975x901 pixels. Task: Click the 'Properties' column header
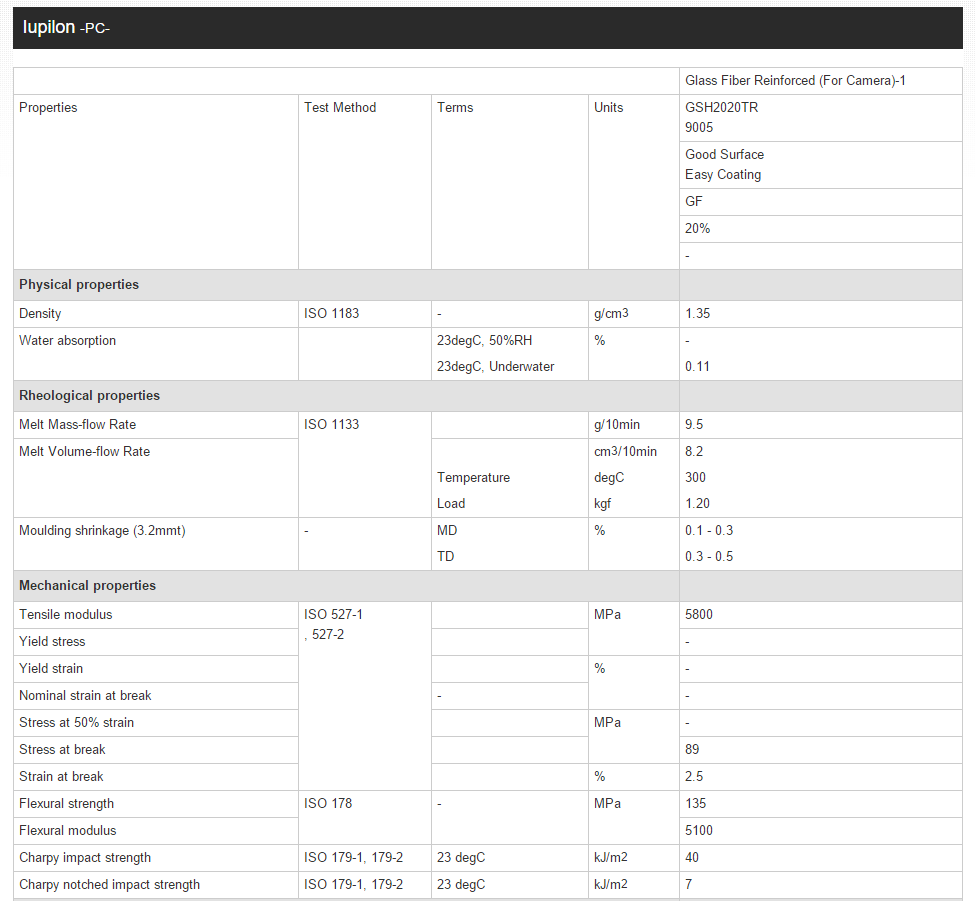[x=48, y=108]
